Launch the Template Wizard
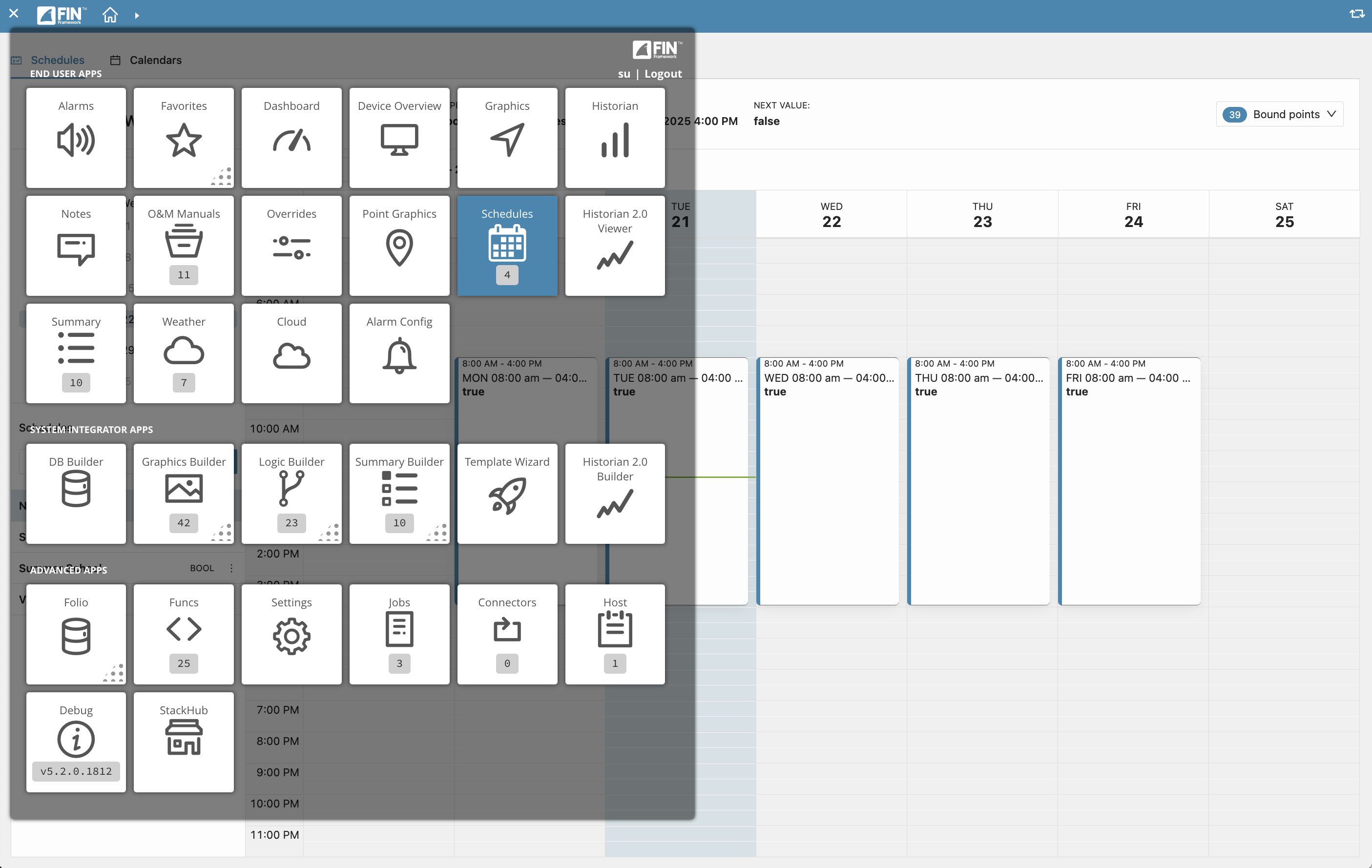 pos(507,493)
